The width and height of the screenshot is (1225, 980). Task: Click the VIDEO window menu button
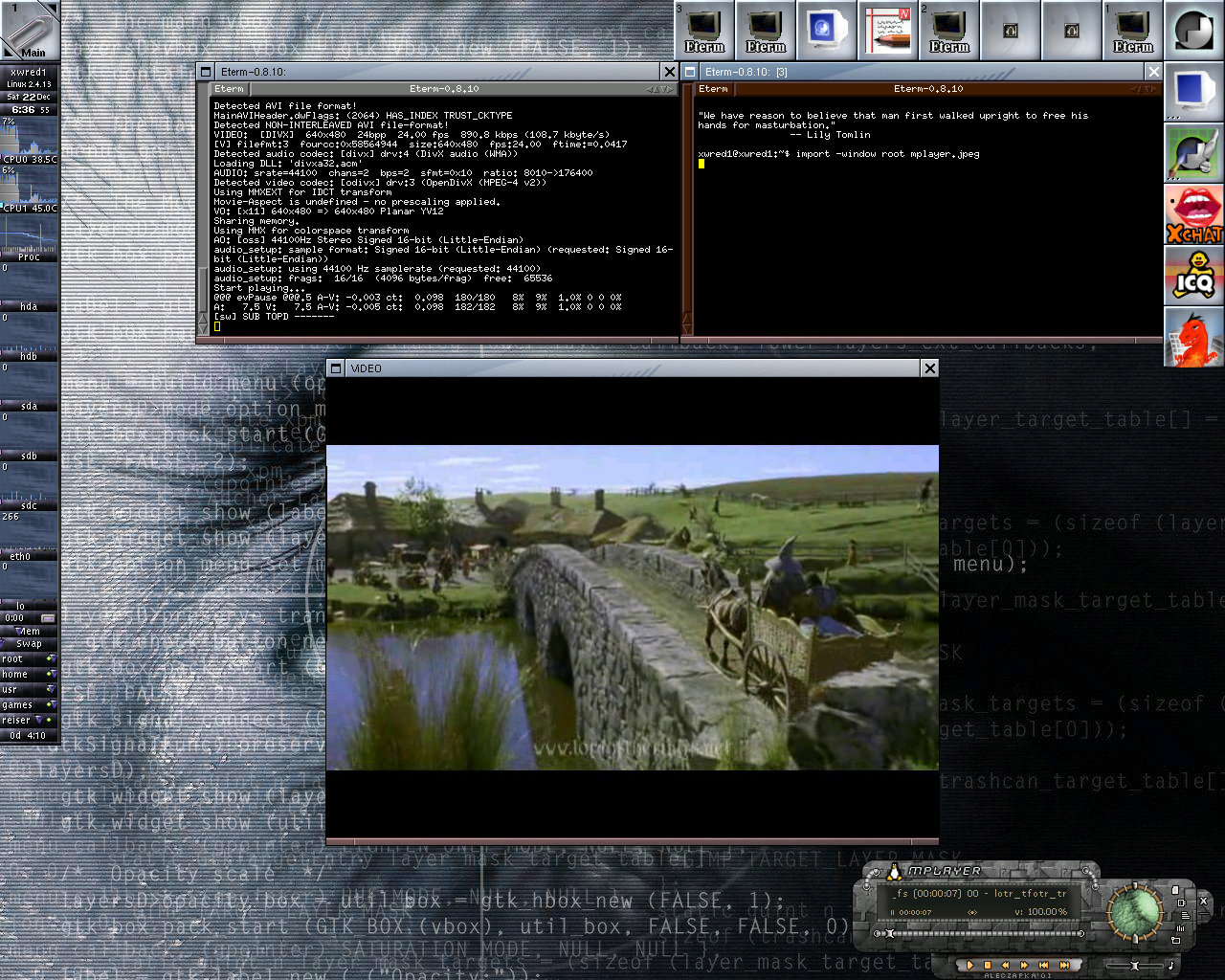tap(335, 368)
